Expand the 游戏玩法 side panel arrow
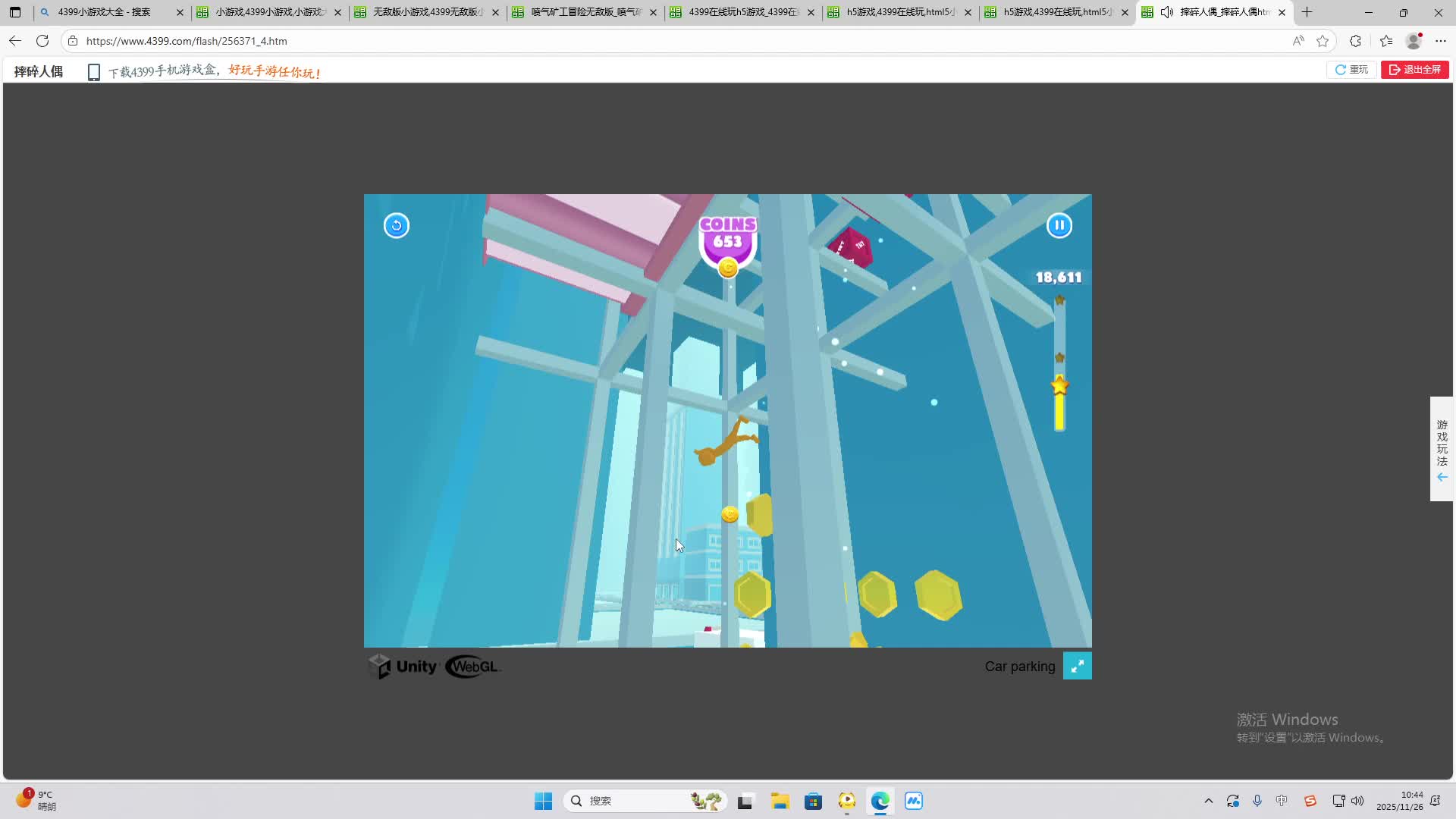The image size is (1456, 819). point(1442,477)
